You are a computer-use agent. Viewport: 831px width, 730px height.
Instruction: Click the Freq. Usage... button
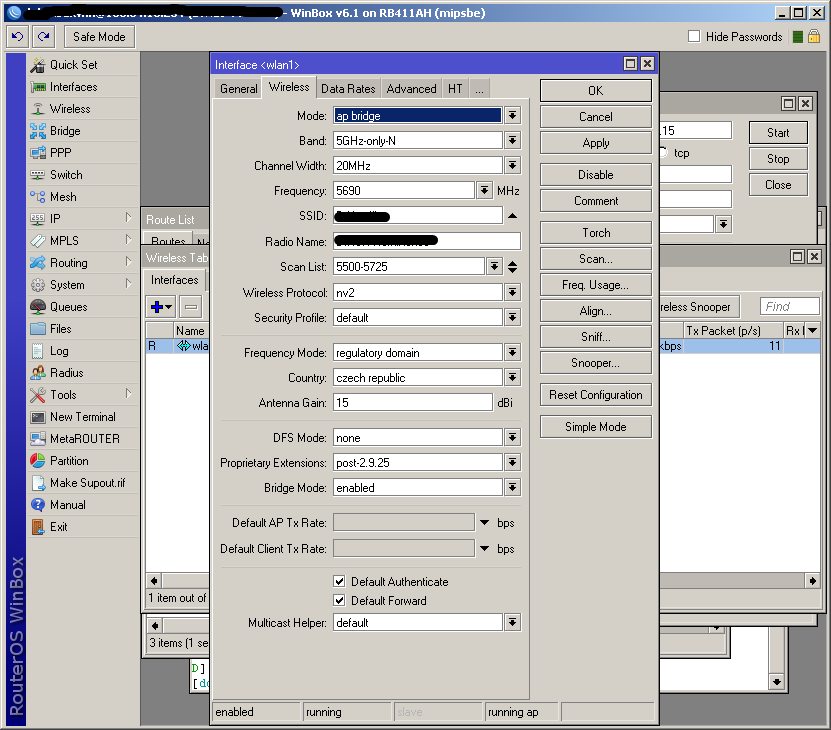(596, 285)
